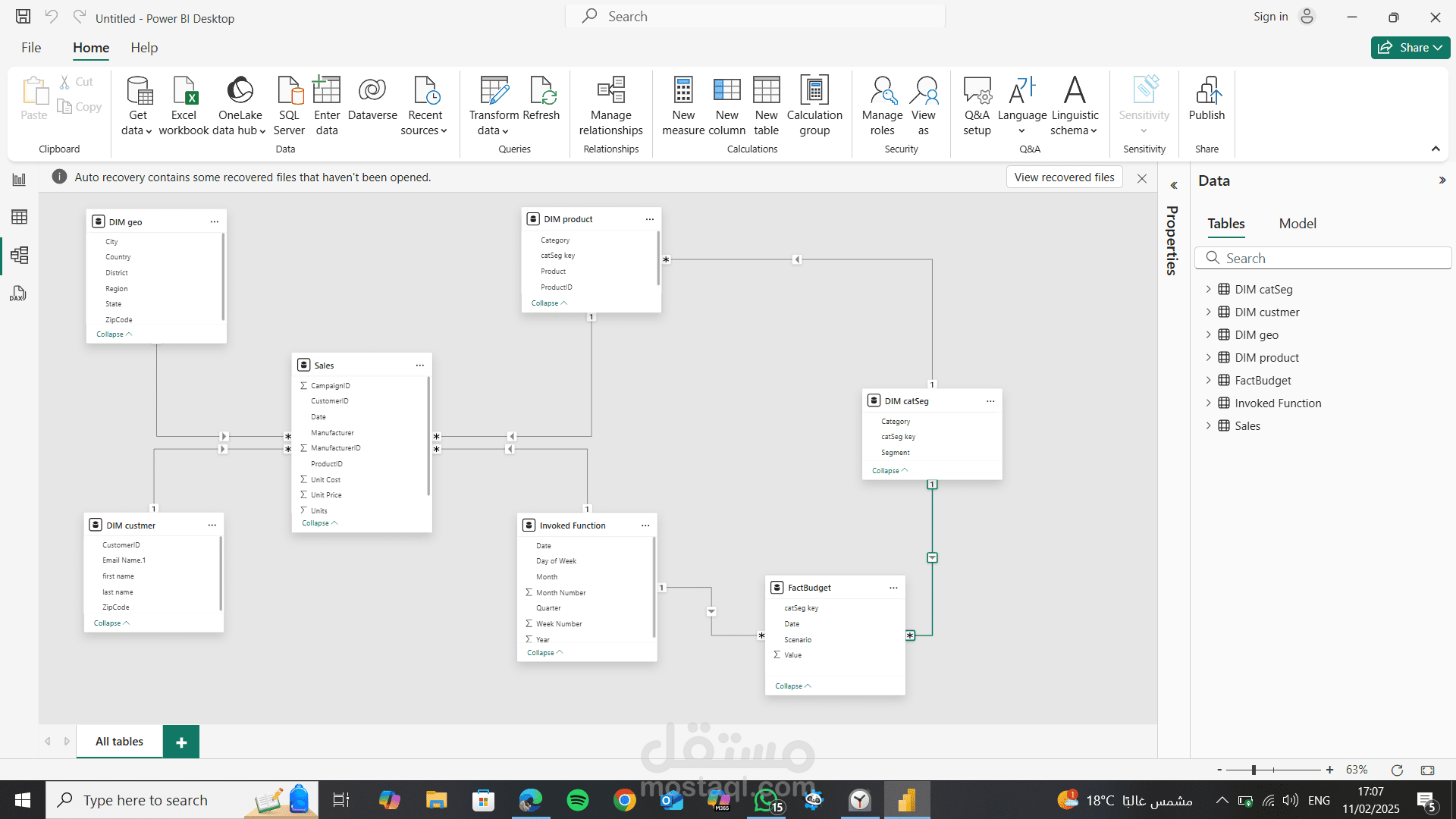1456x819 pixels.
Task: Click the zoom slider handle
Action: 1254,770
